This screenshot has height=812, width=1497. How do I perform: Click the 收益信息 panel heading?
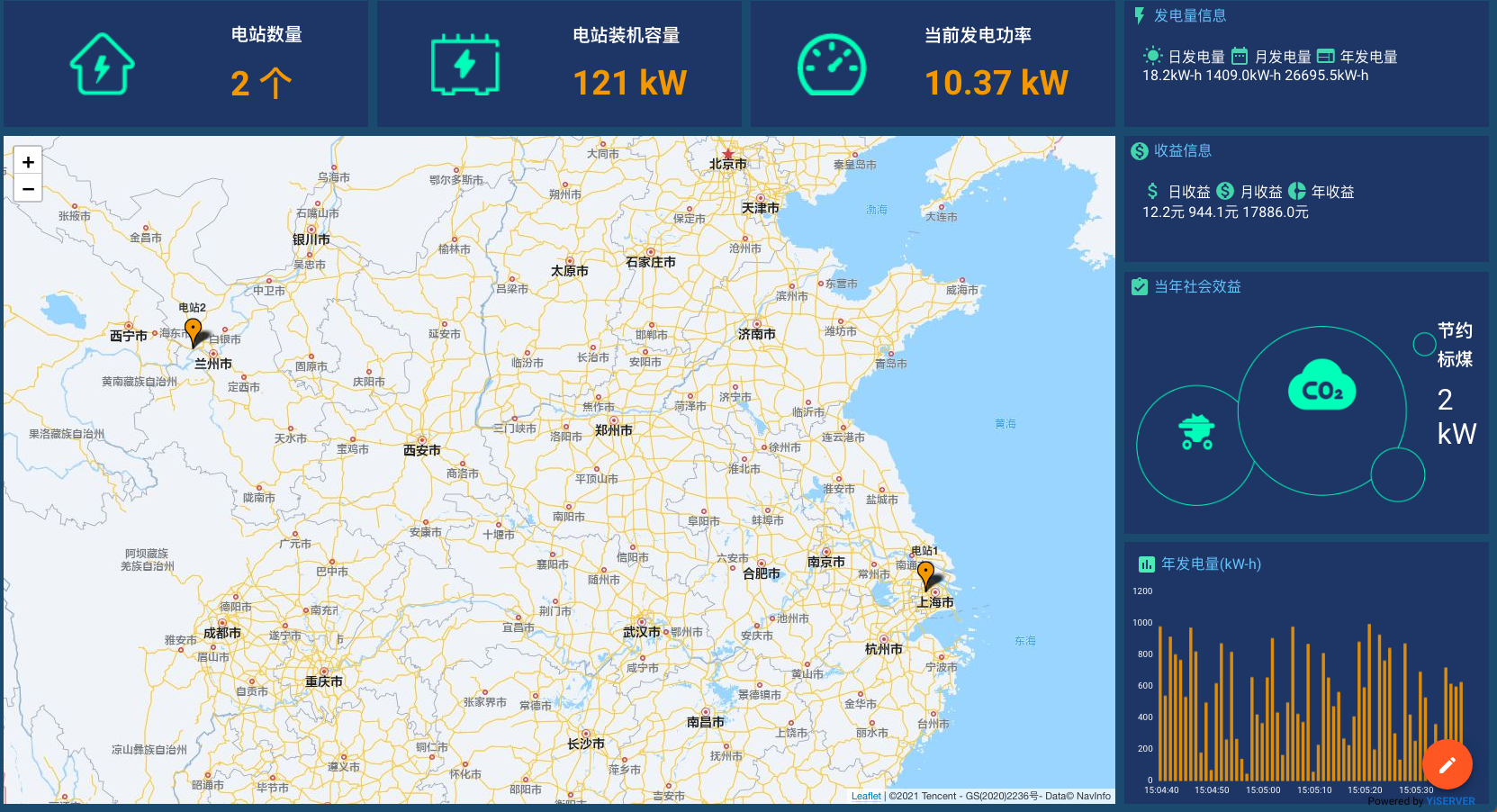point(1182,150)
